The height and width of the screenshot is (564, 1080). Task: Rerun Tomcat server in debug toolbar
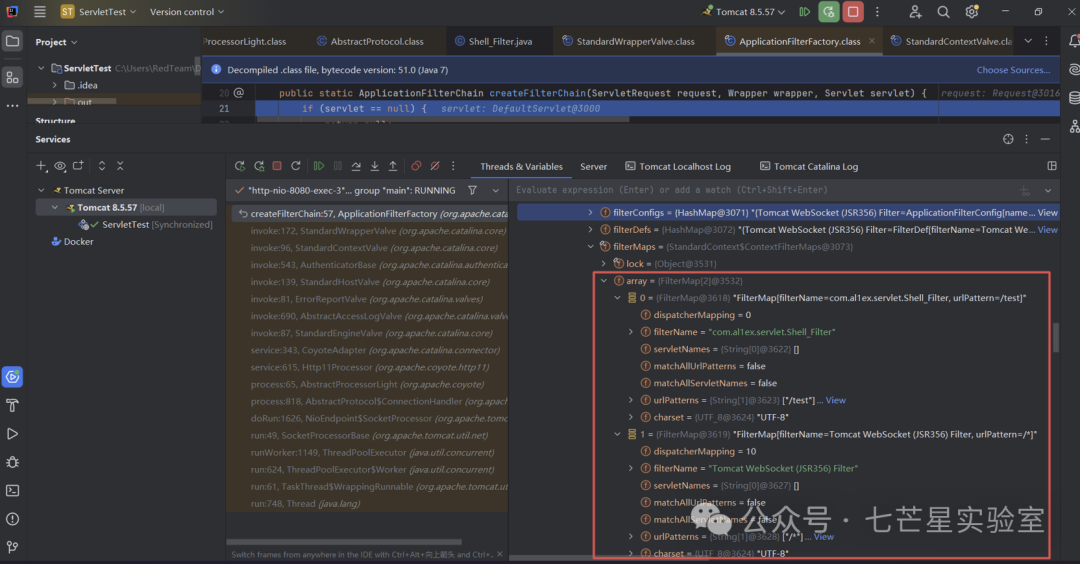[x=240, y=166]
